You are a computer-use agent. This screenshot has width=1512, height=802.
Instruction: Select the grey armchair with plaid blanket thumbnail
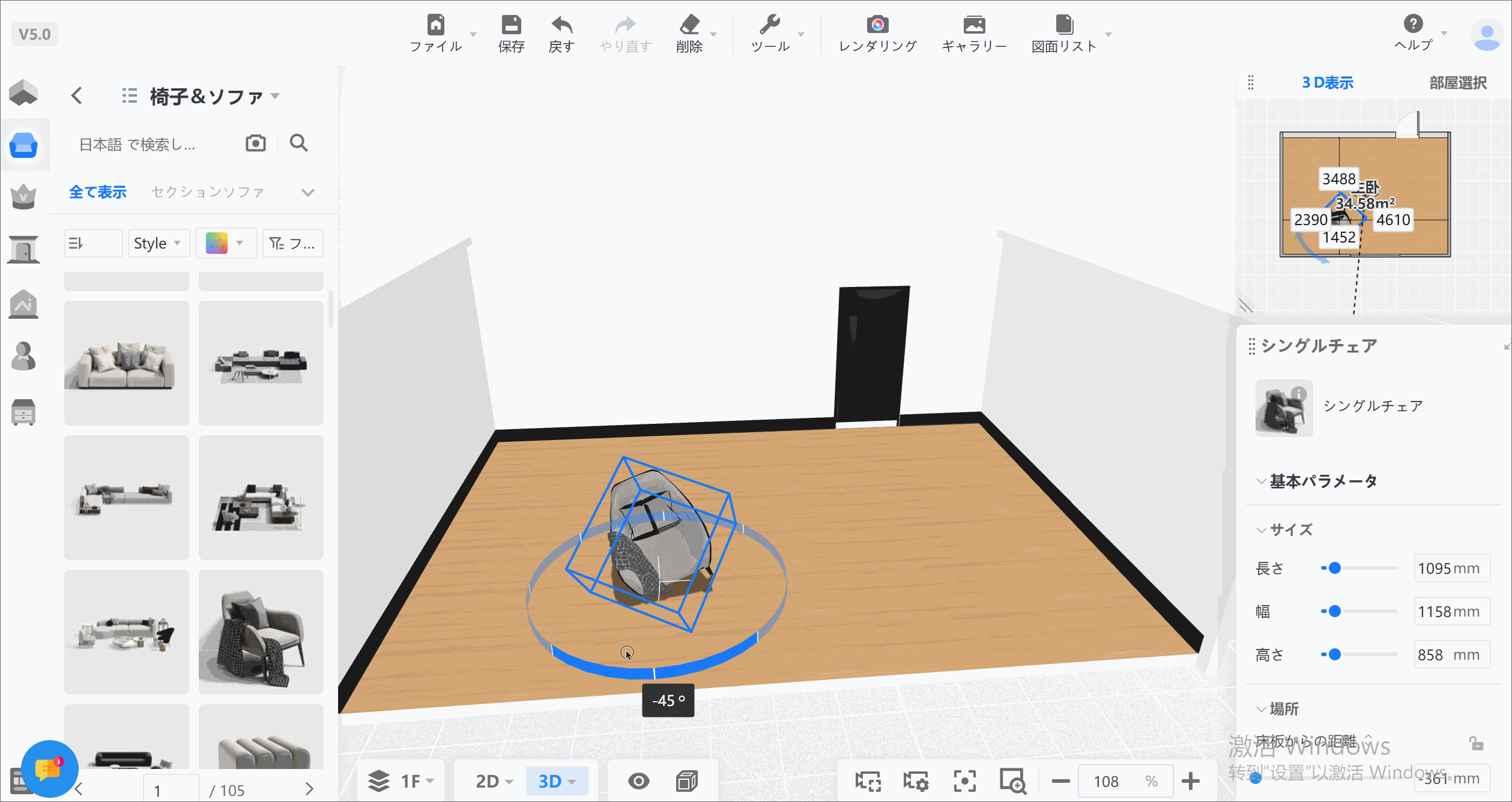261,632
